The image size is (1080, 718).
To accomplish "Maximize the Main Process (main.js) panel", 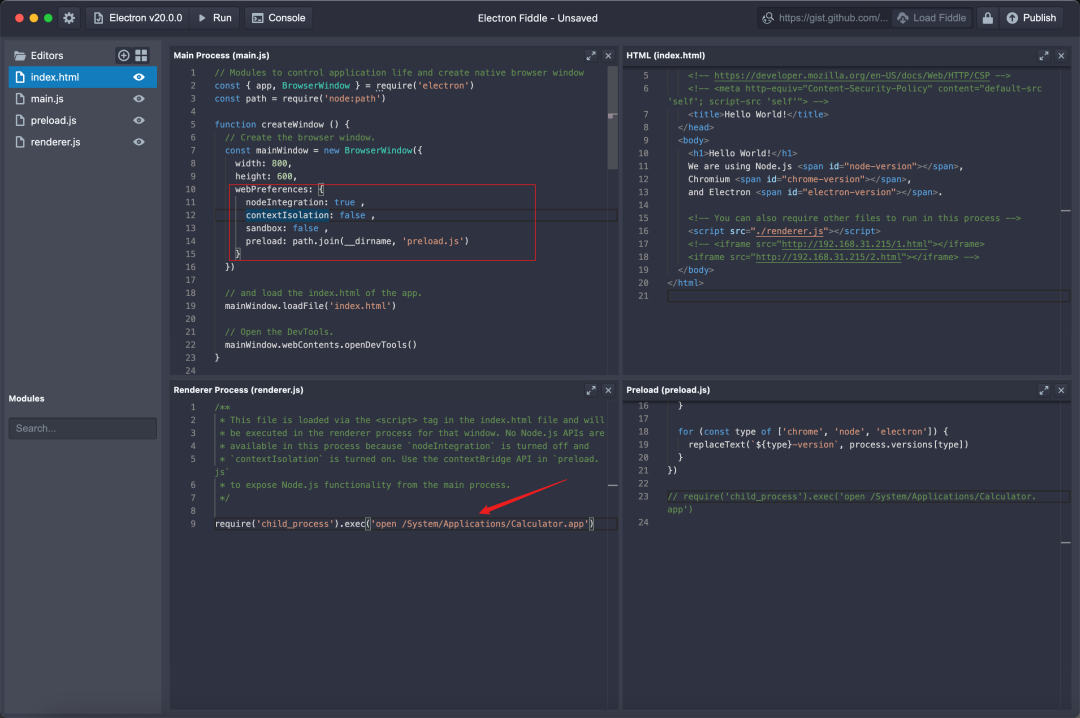I will [x=591, y=55].
